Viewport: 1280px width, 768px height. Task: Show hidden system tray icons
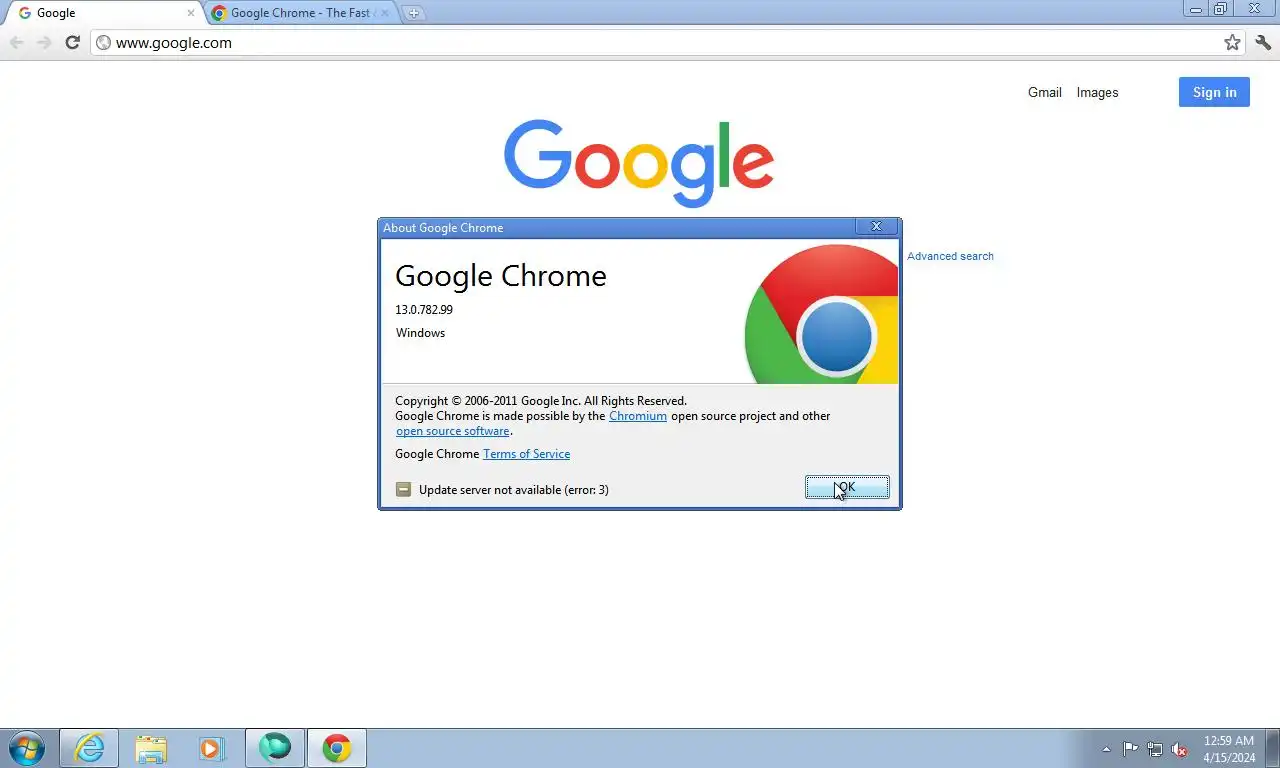1106,749
